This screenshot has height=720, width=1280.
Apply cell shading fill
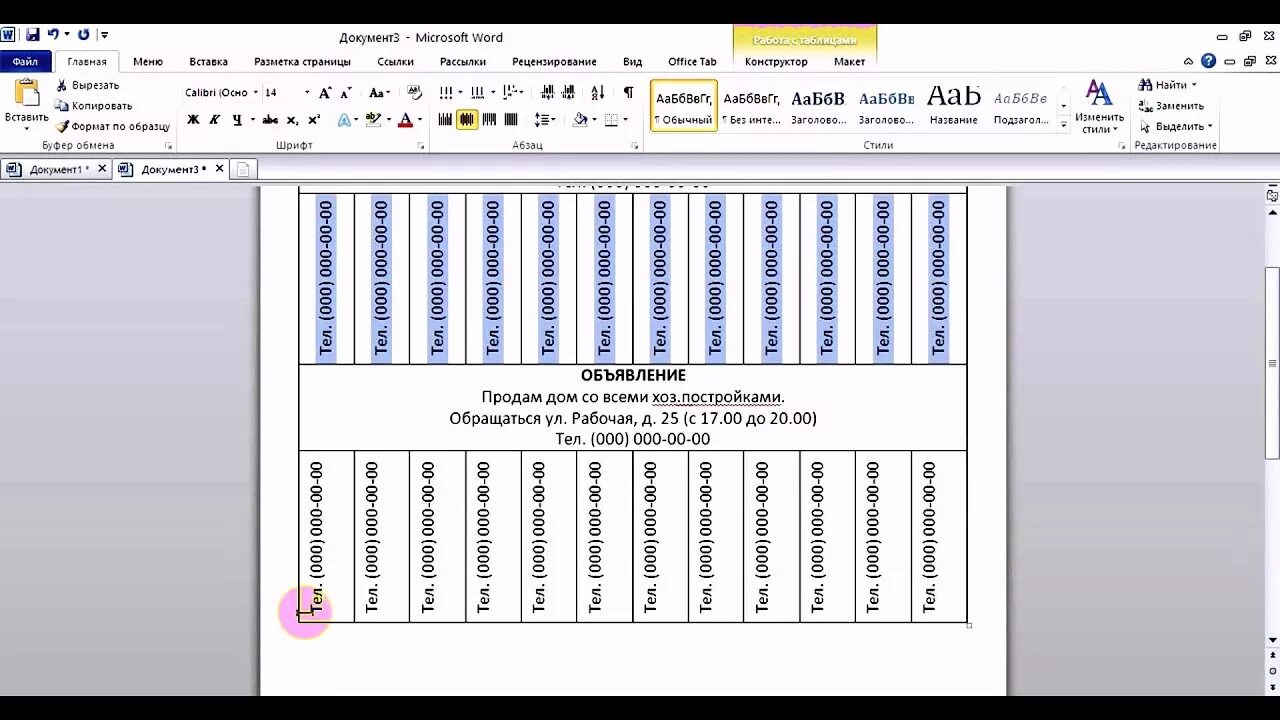(579, 120)
